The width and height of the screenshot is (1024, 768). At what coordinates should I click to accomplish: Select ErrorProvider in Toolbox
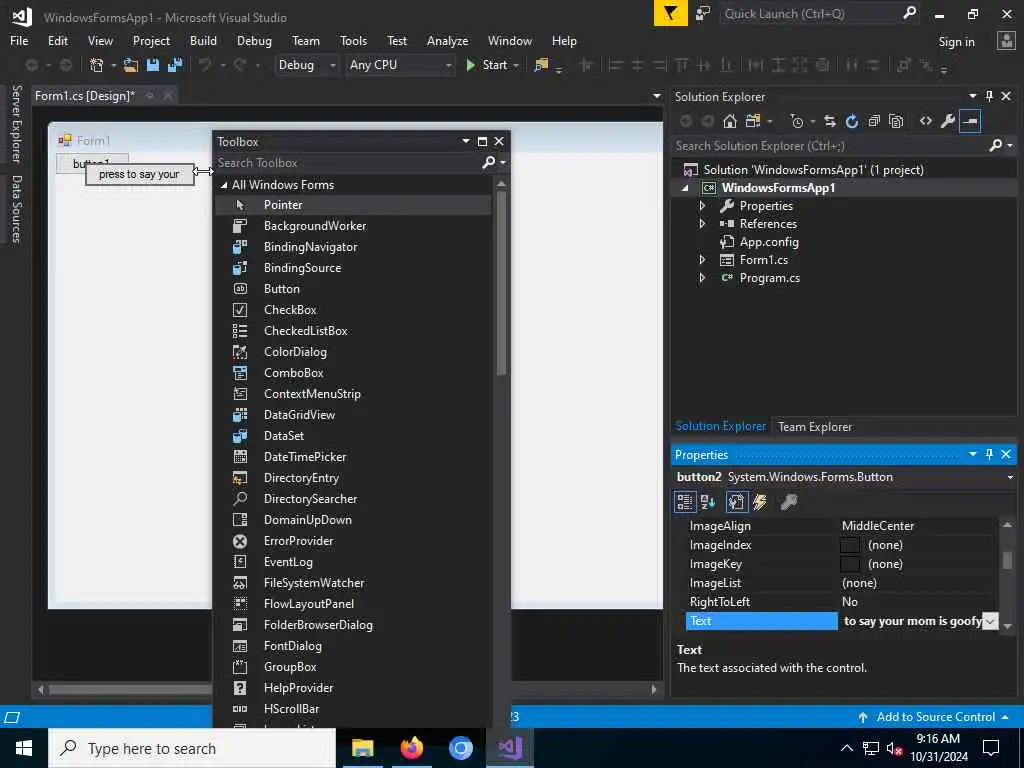click(x=353, y=541)
